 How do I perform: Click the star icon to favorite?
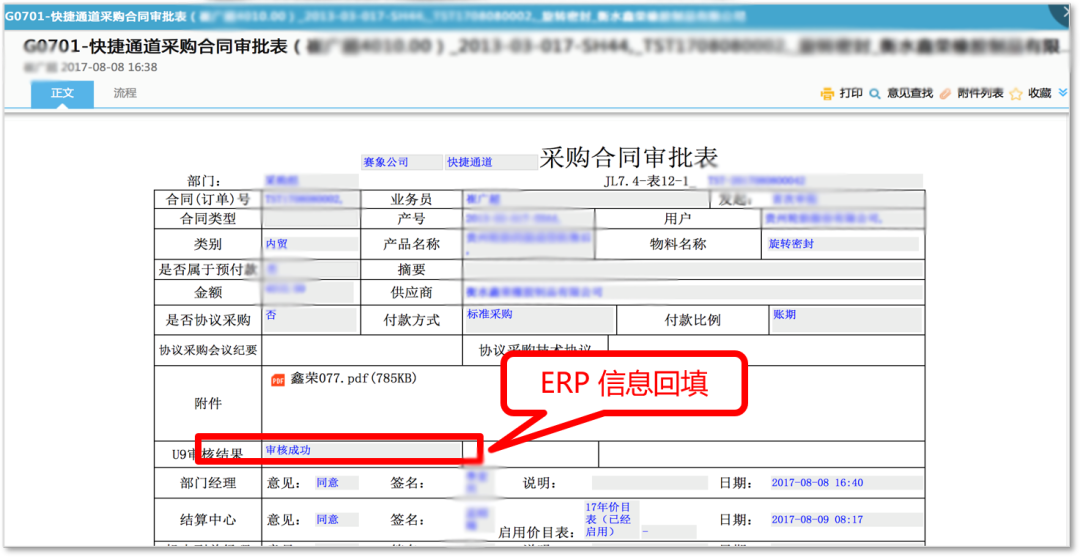point(1015,94)
